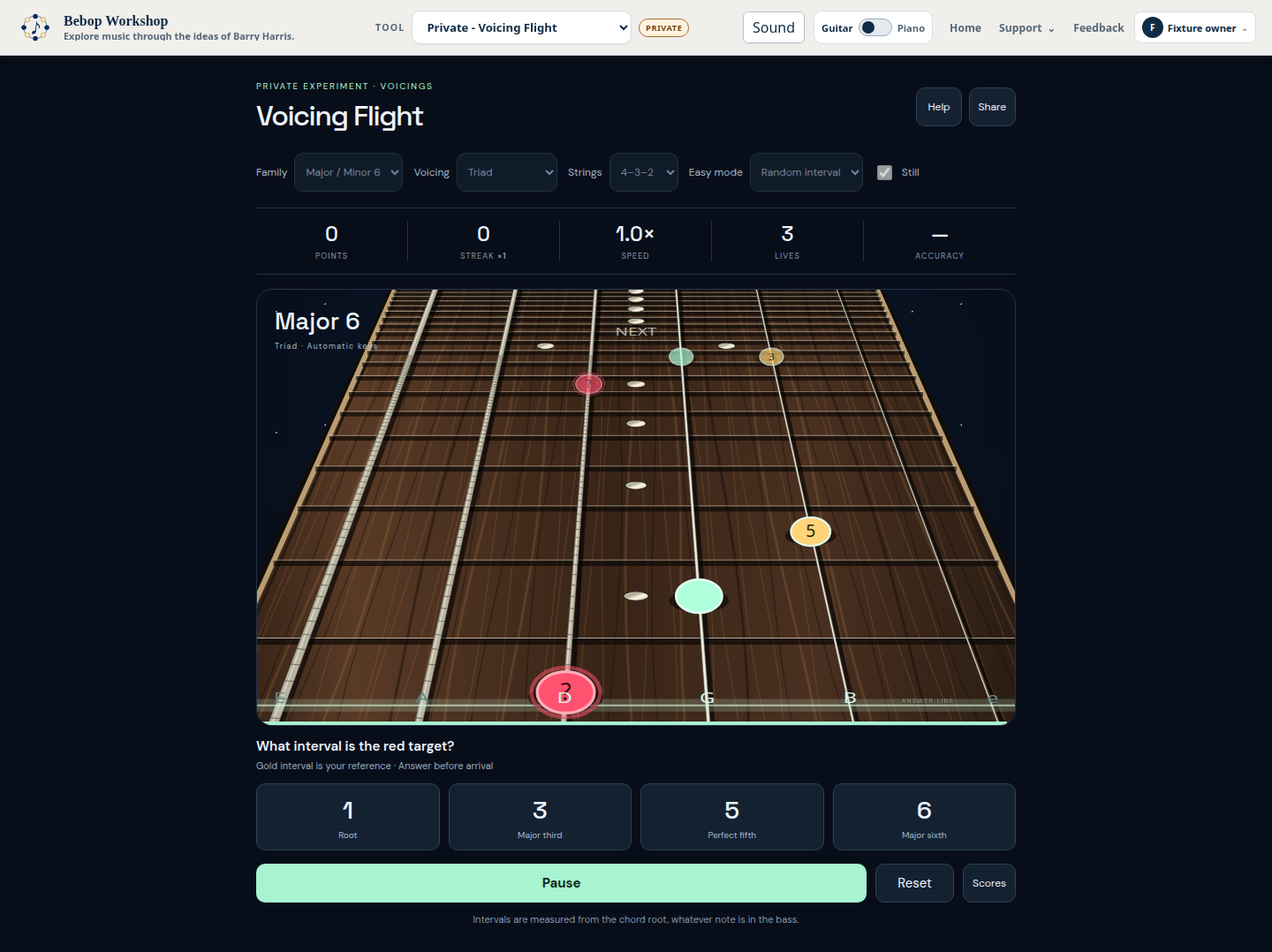Expand the Support menu
The width and height of the screenshot is (1272, 952).
(x=1026, y=28)
